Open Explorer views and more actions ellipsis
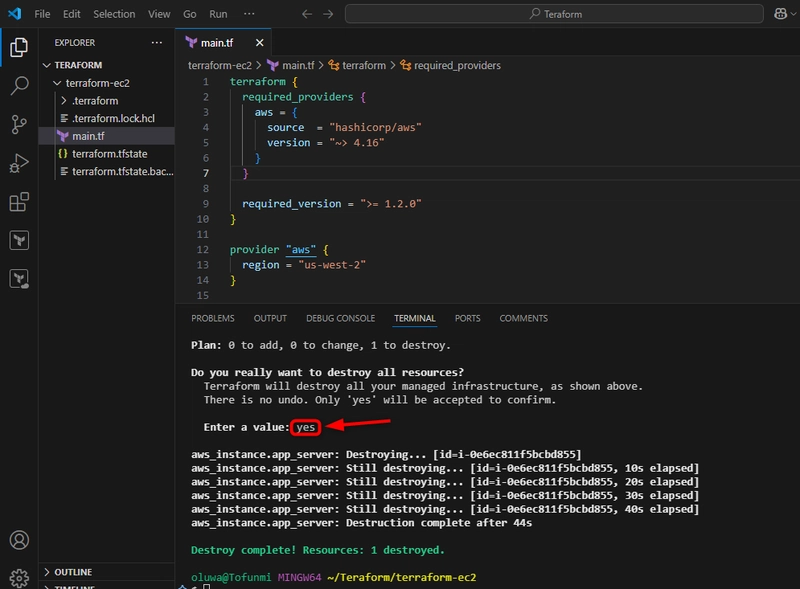Image resolution: width=800 pixels, height=589 pixels. coord(157,42)
